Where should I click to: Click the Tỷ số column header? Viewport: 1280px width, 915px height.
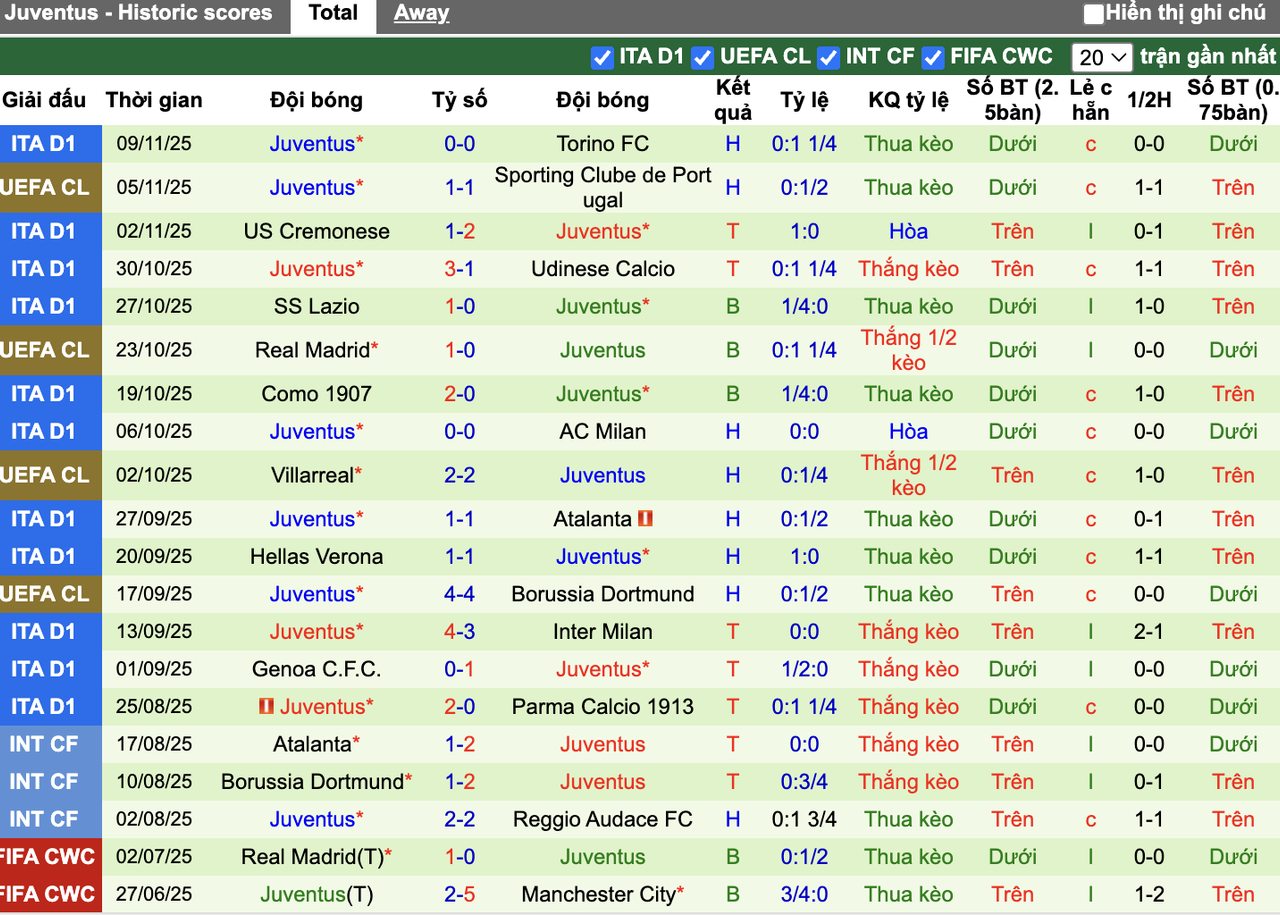pyautogui.click(x=460, y=100)
